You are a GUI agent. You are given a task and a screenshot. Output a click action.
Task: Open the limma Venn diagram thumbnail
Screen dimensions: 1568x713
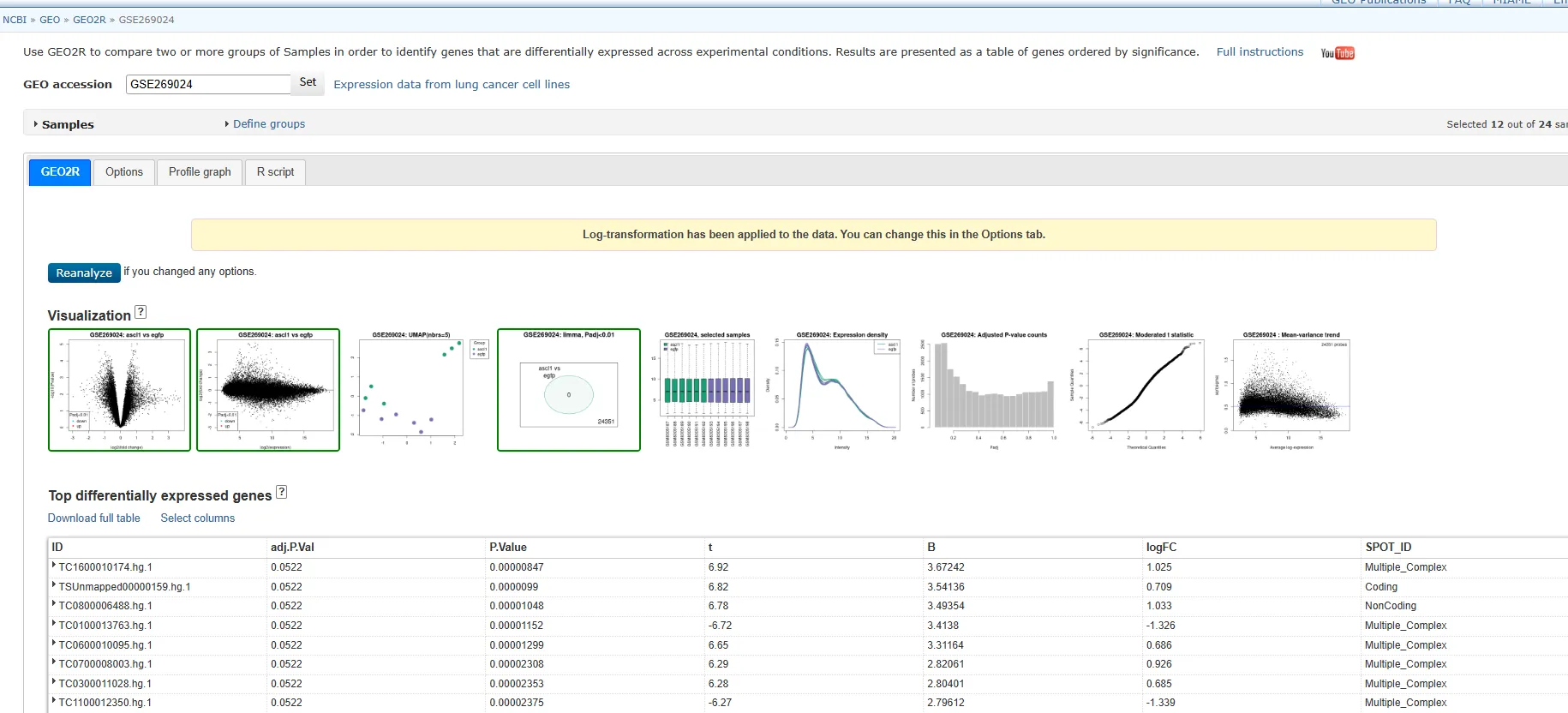[569, 390]
